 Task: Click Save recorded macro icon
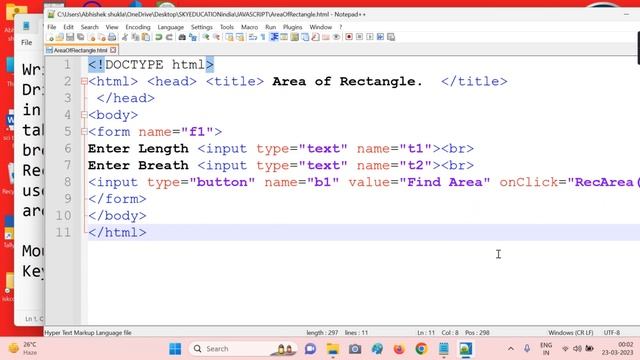pos(391,37)
